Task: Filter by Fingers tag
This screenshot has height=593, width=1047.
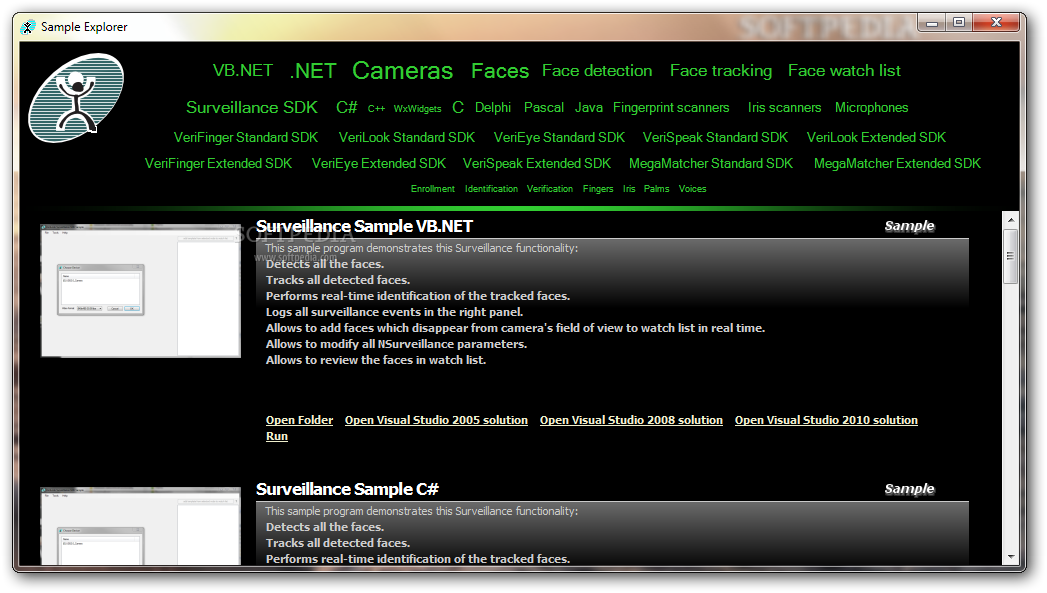Action: pyautogui.click(x=598, y=189)
